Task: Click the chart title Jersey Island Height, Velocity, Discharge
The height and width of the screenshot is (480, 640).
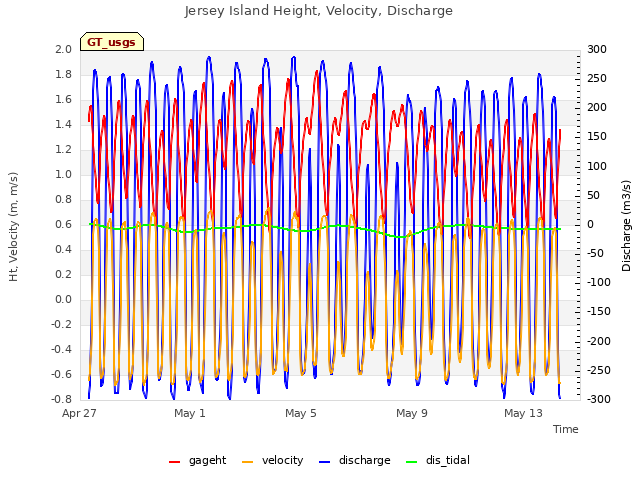Action: tap(319, 11)
